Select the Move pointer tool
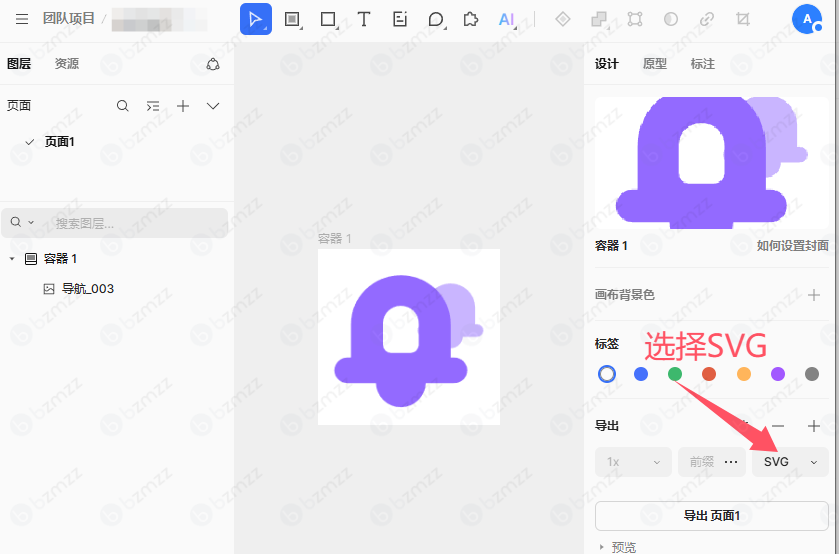 point(256,19)
